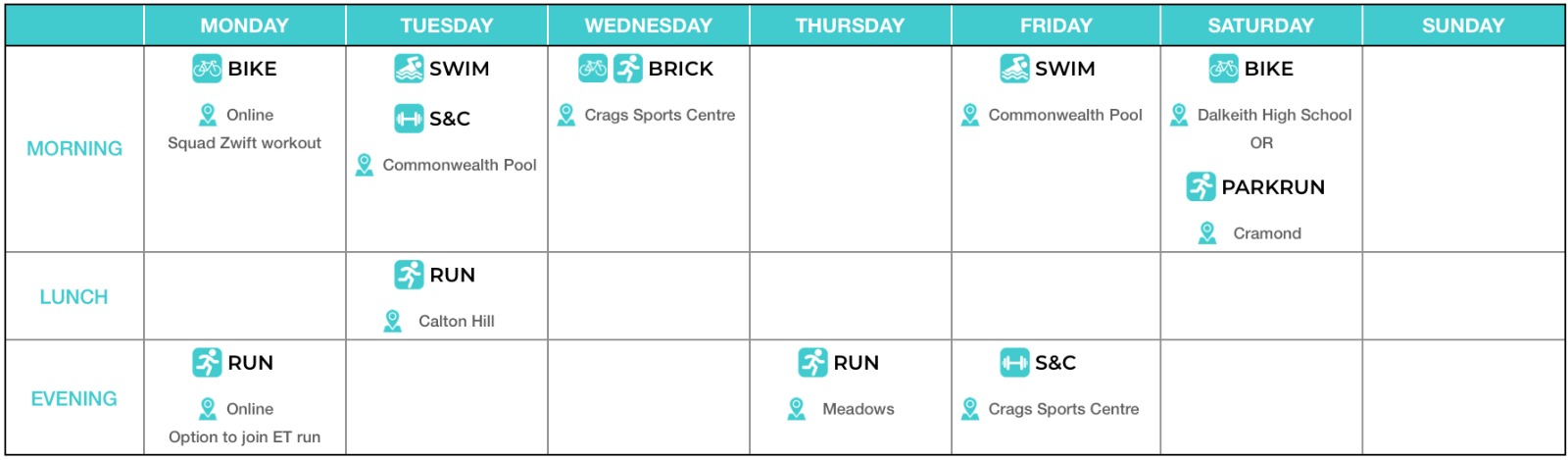Open the Crags Sports Centre link on Friday evening

(1063, 409)
